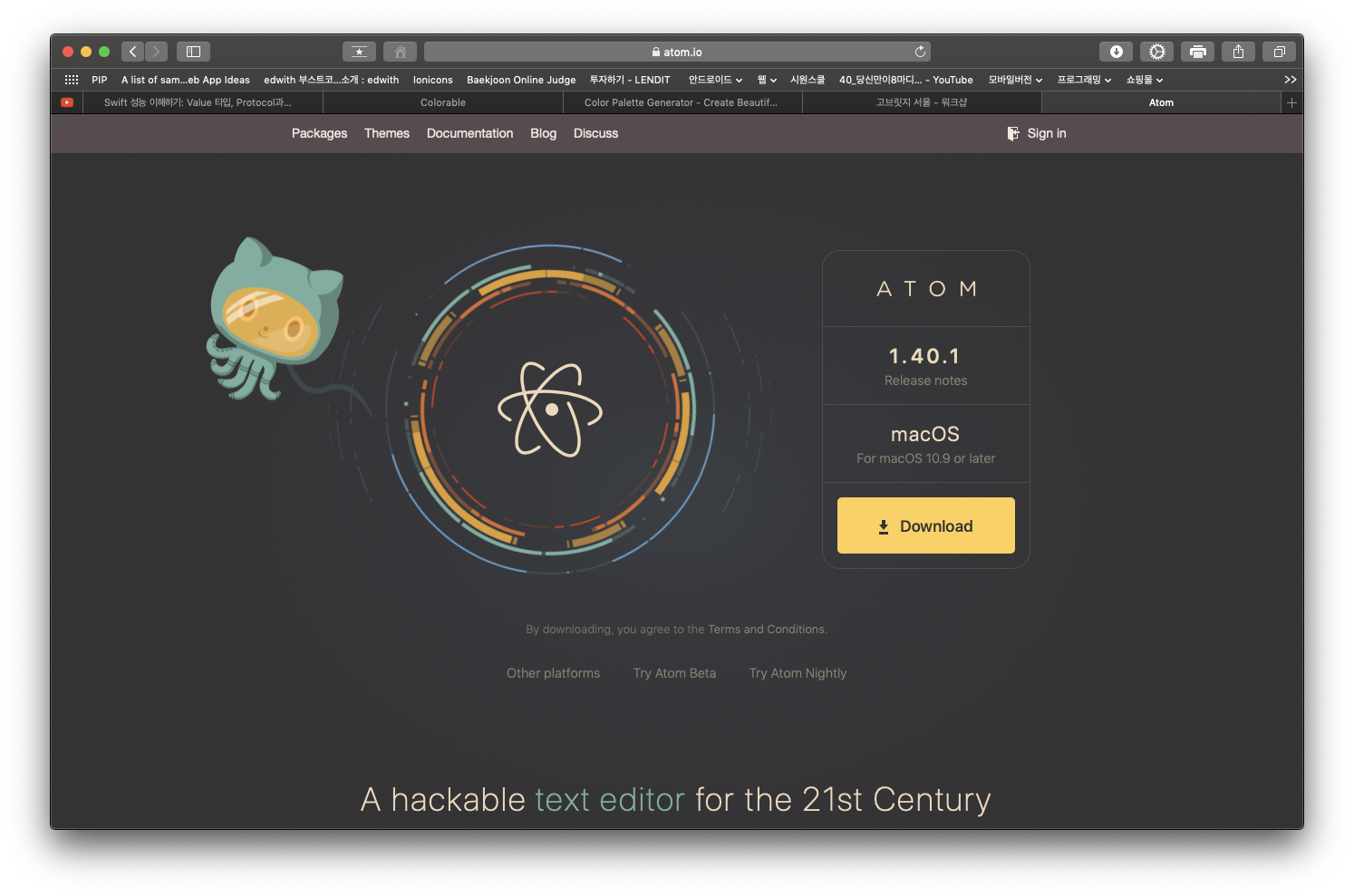Open the Ionicons bookmark
The image size is (1354, 896).
tap(433, 80)
